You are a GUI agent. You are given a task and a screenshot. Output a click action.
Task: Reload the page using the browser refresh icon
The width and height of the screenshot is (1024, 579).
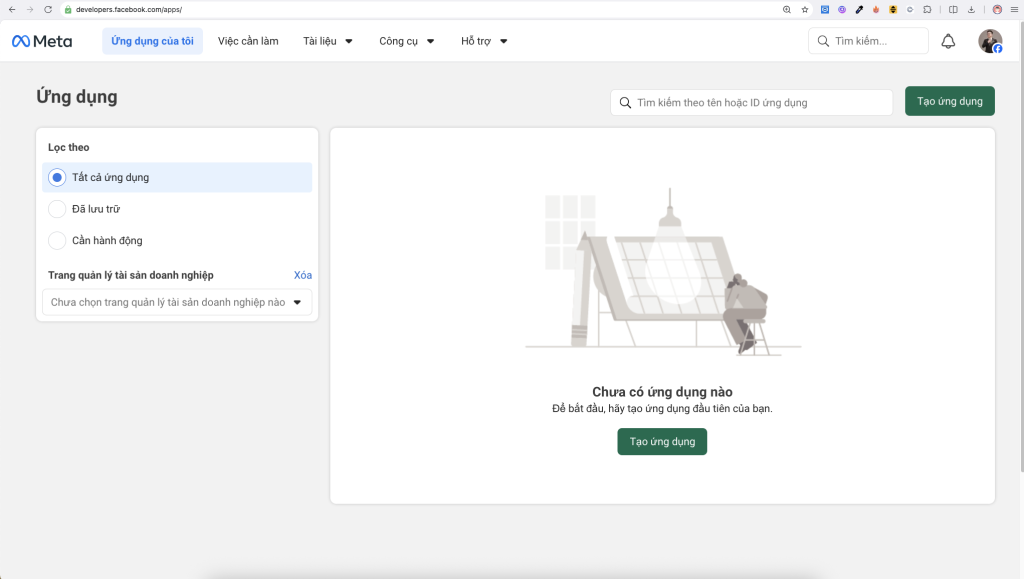[x=47, y=9]
